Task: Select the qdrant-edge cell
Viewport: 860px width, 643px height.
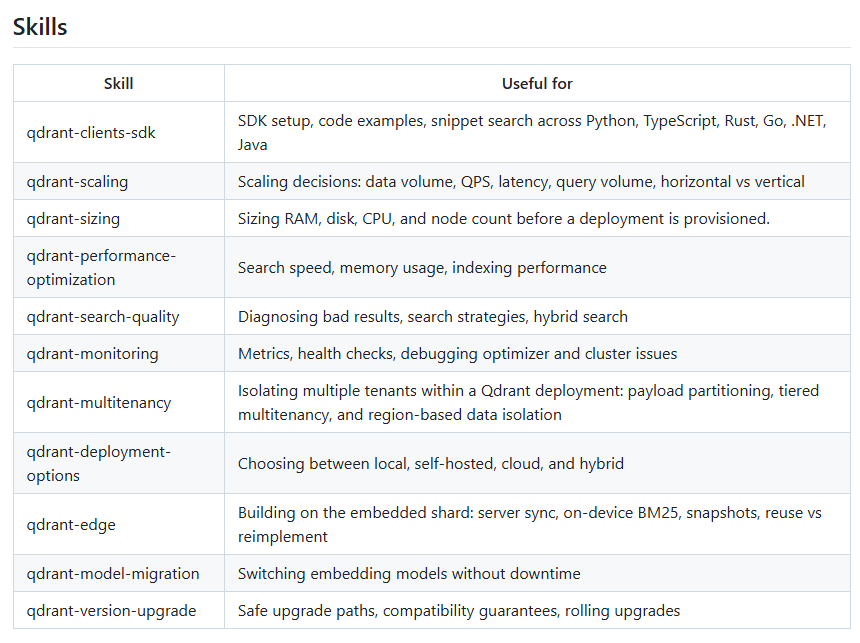Action: tap(118, 524)
